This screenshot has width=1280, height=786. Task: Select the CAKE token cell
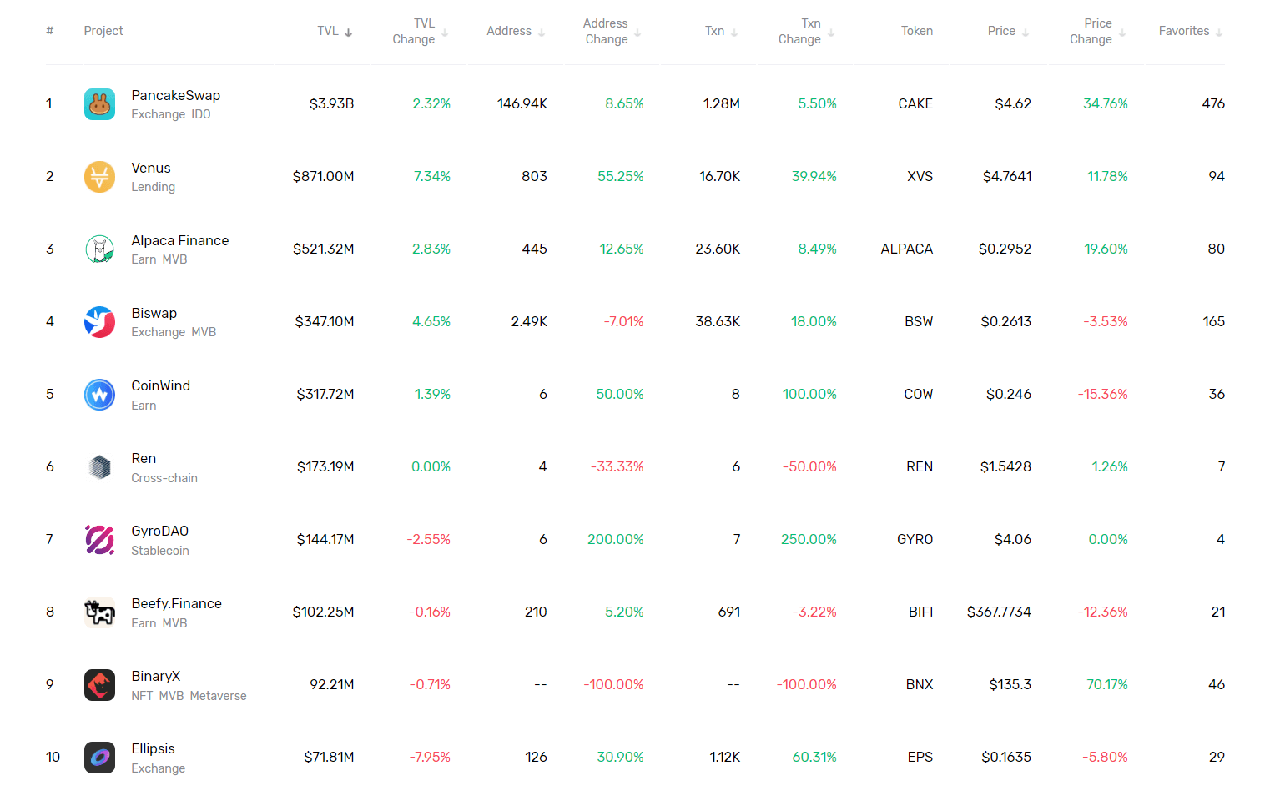coord(916,104)
